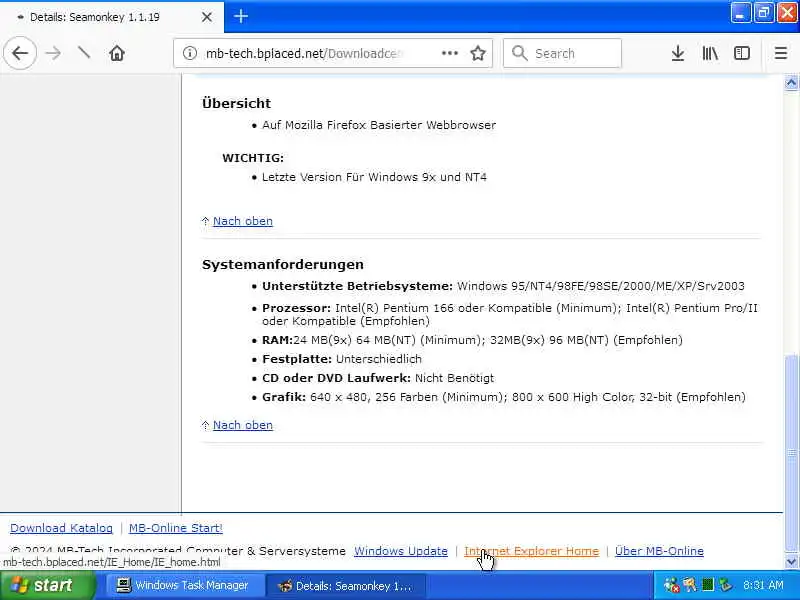Select Details: Seamonkey taskbar button
Screen dimensions: 800x600
click(x=344, y=586)
